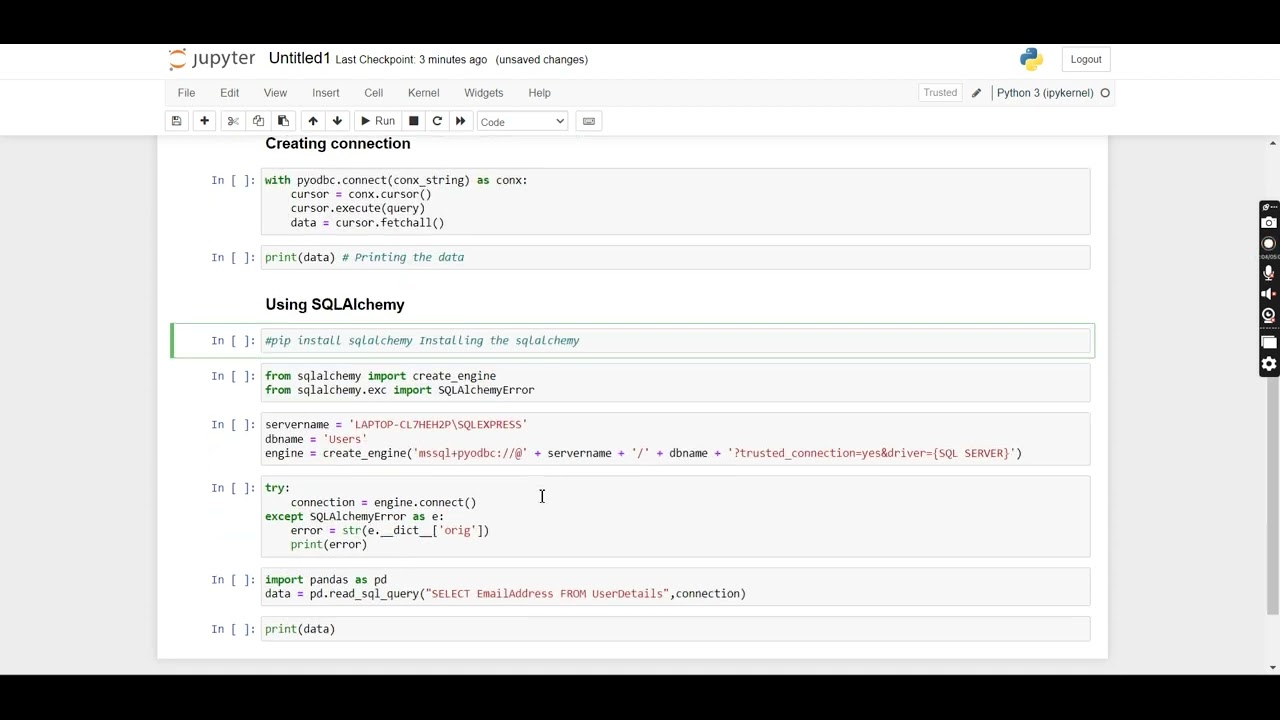Image resolution: width=1280 pixels, height=720 pixels.
Task: Select the print(data) # Printing the data cell
Action: (675, 257)
